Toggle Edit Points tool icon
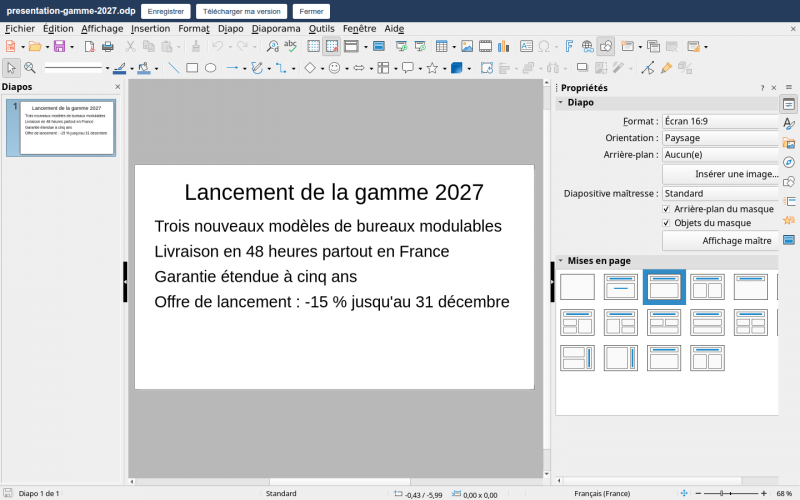800x500 pixels. point(647,68)
